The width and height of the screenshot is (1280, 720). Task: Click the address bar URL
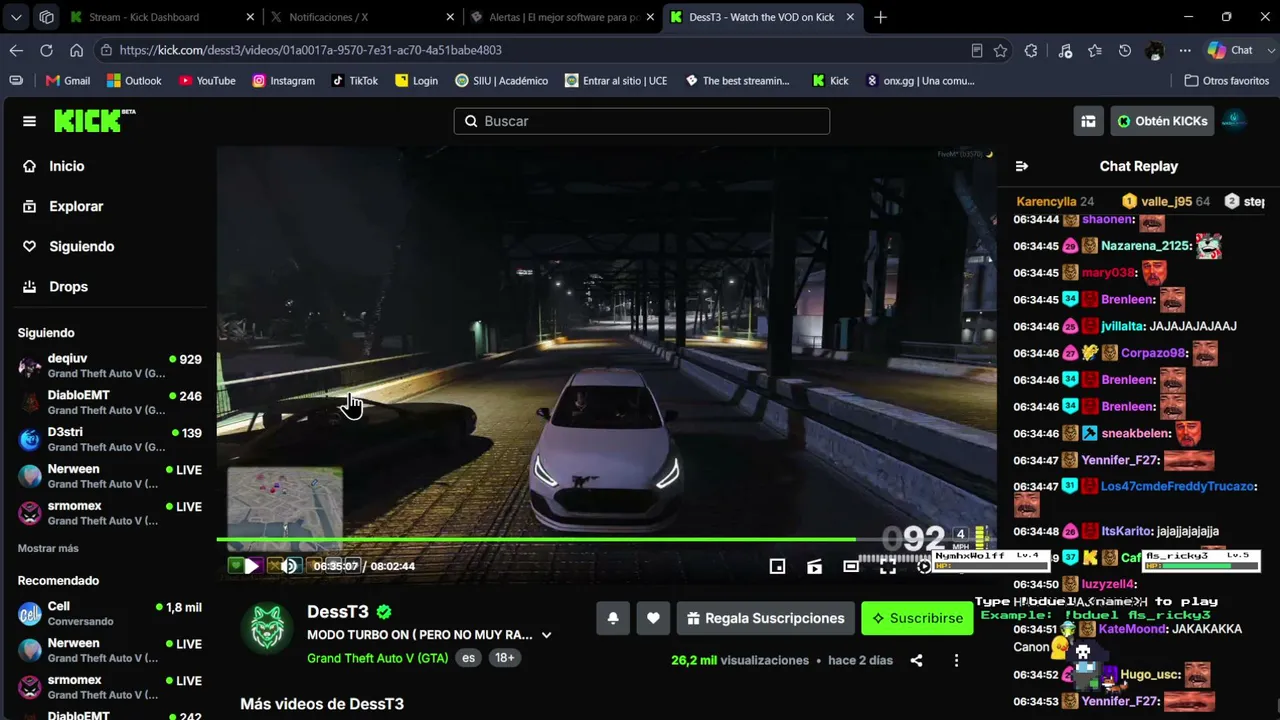tap(310, 50)
